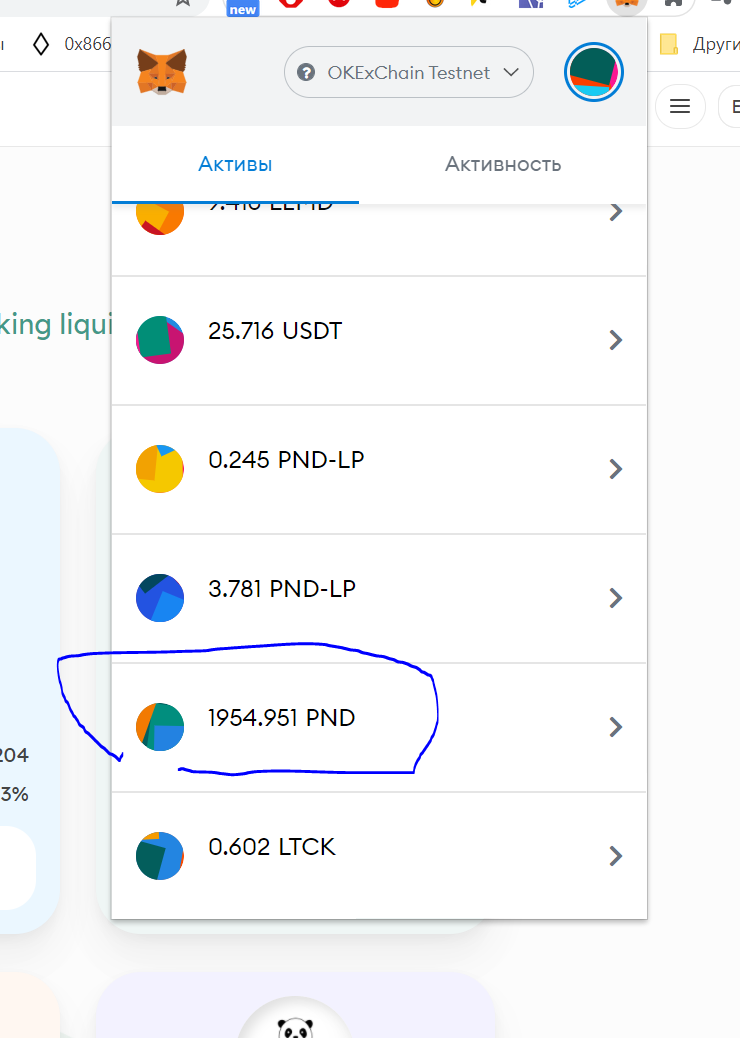Click the LTCK token icon
Viewport: 740px width, 1038px height.
[x=160, y=856]
